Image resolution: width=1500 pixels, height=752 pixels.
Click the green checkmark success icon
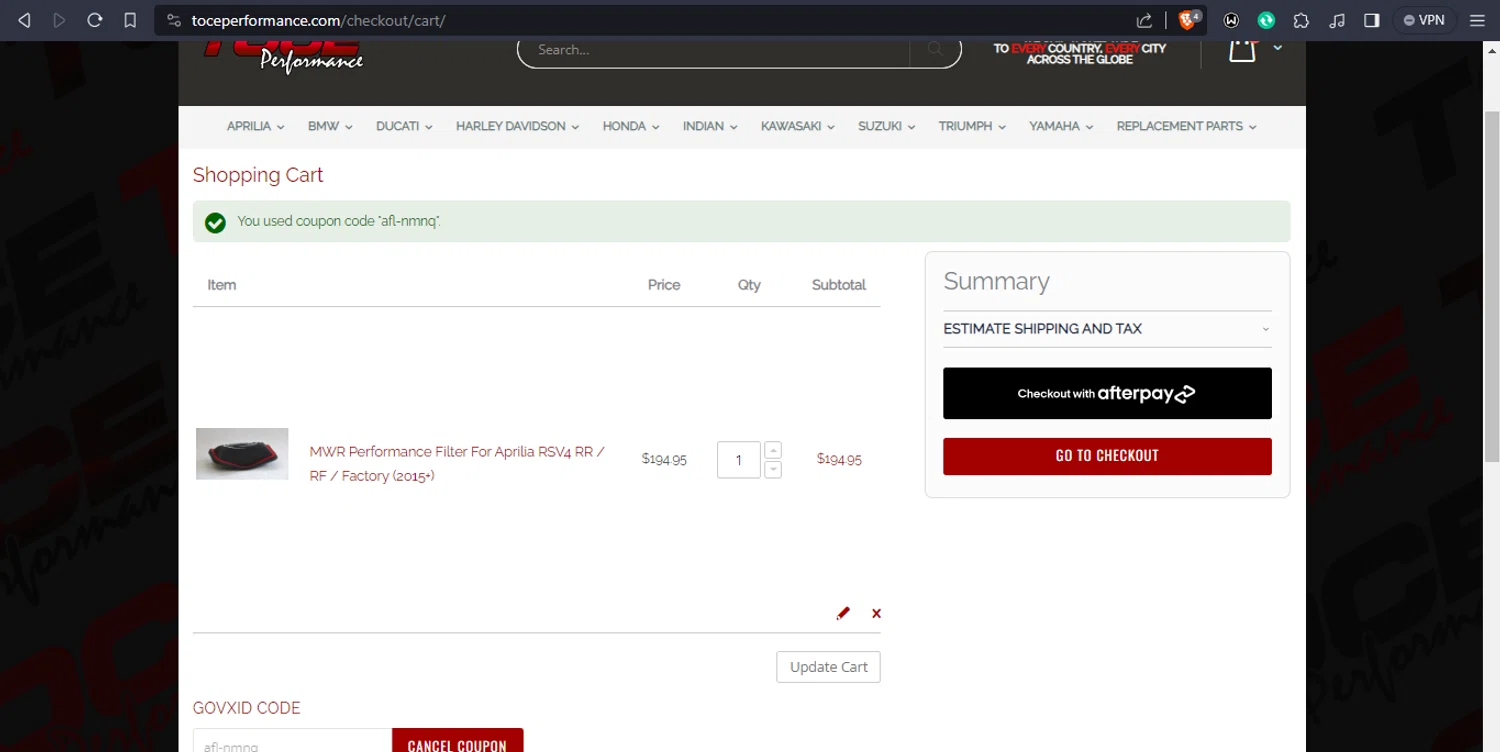[x=215, y=222]
